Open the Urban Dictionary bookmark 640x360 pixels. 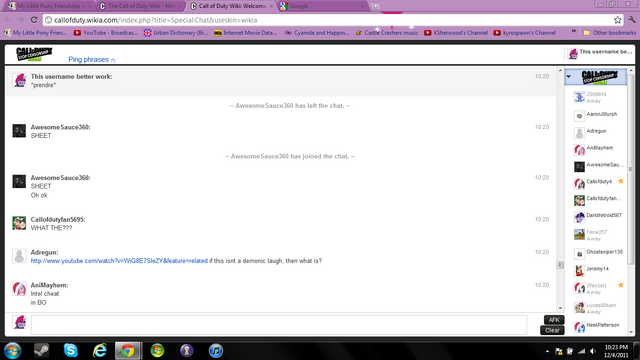tap(176, 33)
